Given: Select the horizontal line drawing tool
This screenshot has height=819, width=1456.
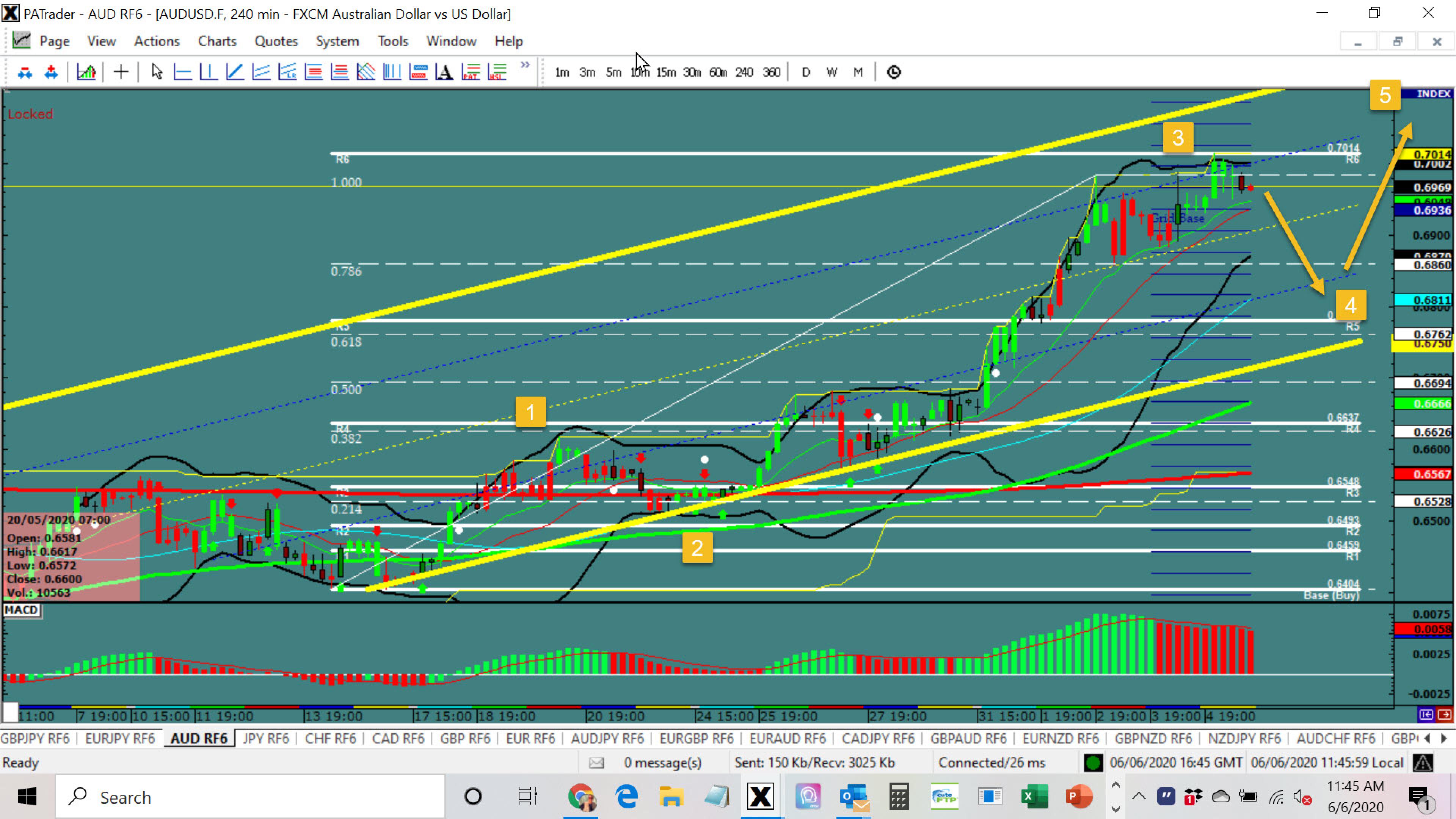Looking at the screenshot, I should point(182,72).
